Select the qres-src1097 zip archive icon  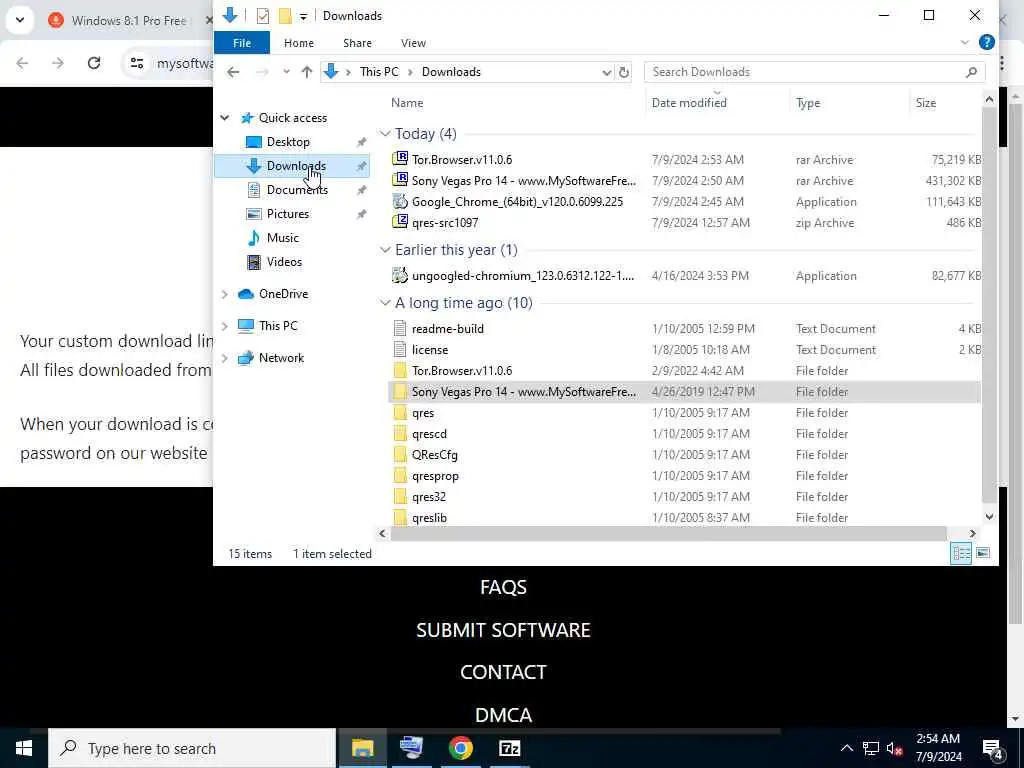400,222
